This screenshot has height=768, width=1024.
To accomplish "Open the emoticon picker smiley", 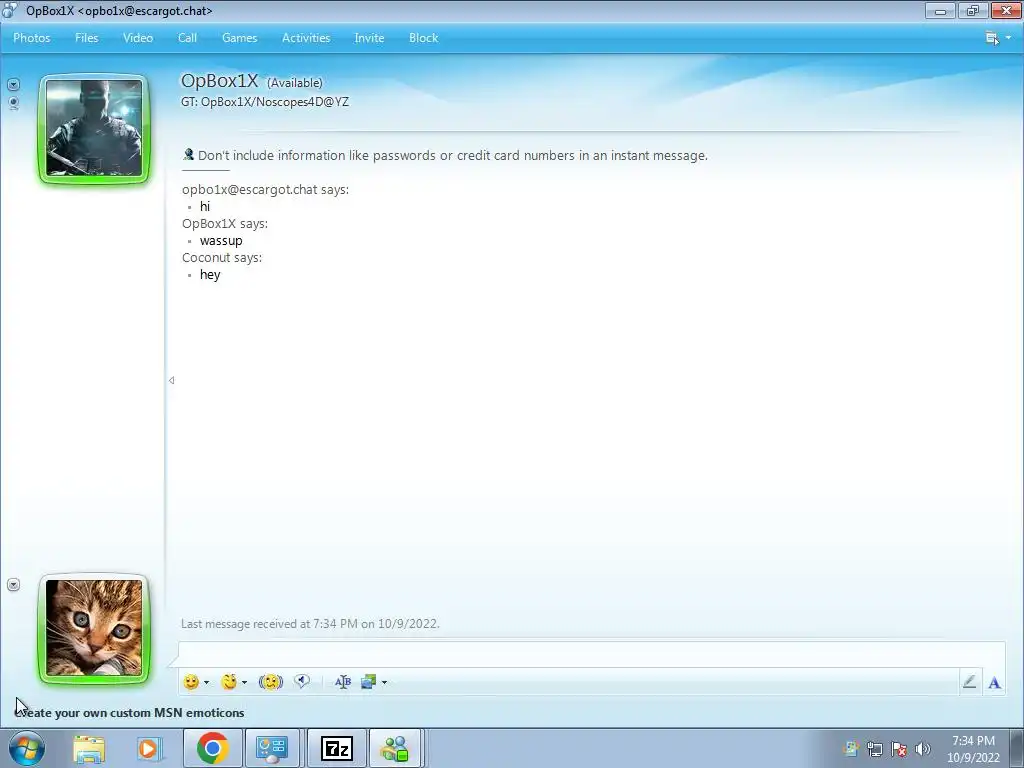I will click(191, 682).
